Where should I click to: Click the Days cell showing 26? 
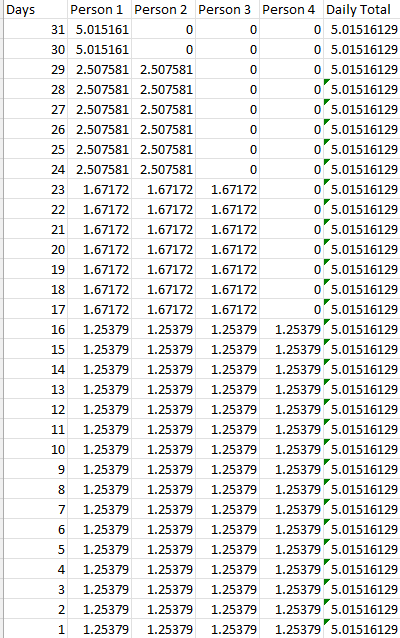pos(35,129)
